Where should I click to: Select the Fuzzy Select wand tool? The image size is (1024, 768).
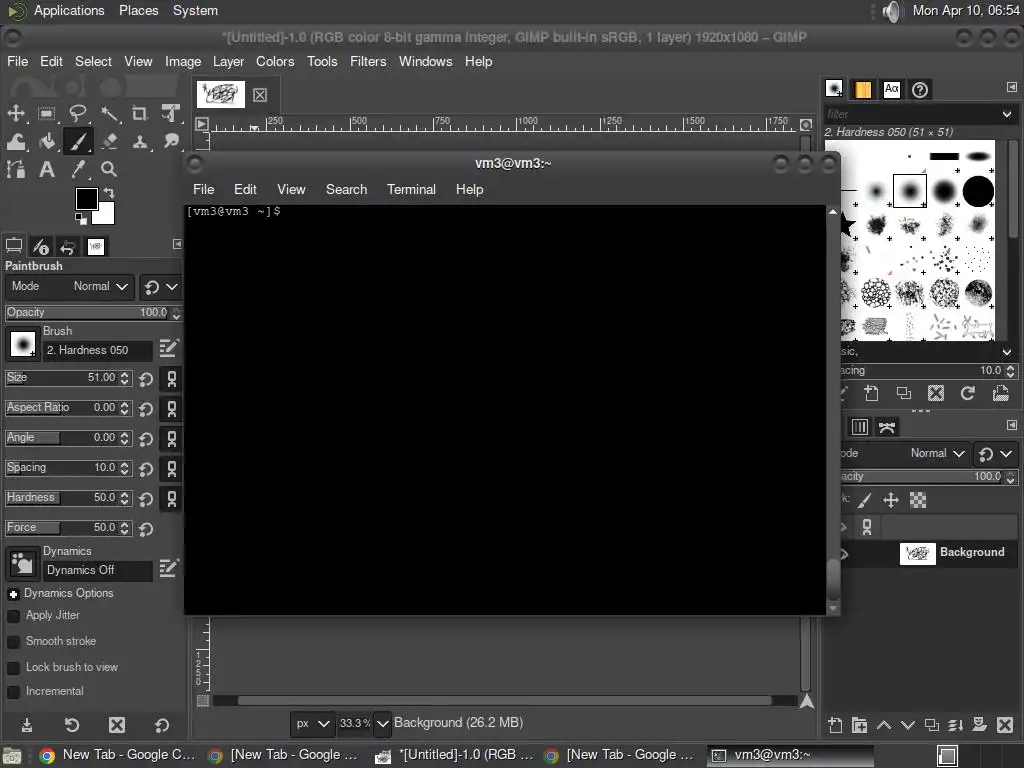pos(109,113)
